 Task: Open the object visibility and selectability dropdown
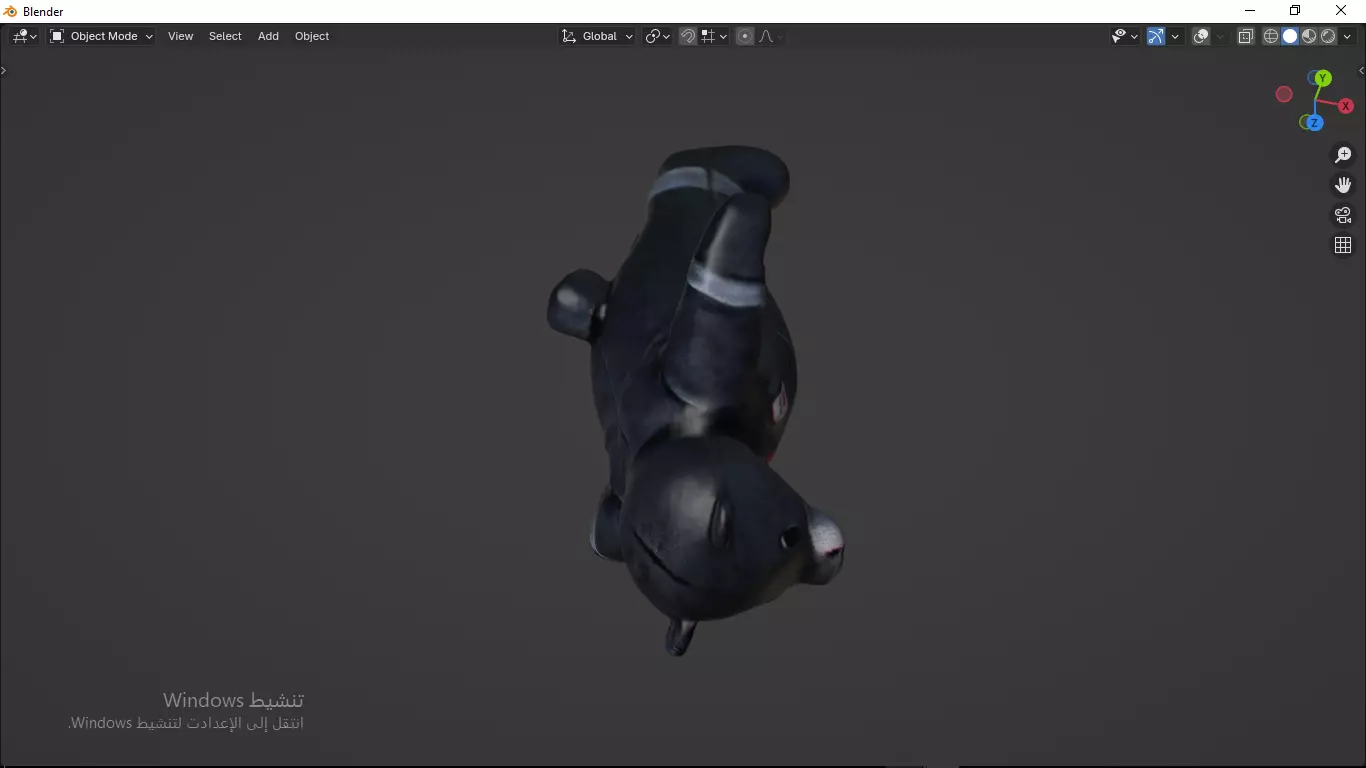pos(1125,36)
